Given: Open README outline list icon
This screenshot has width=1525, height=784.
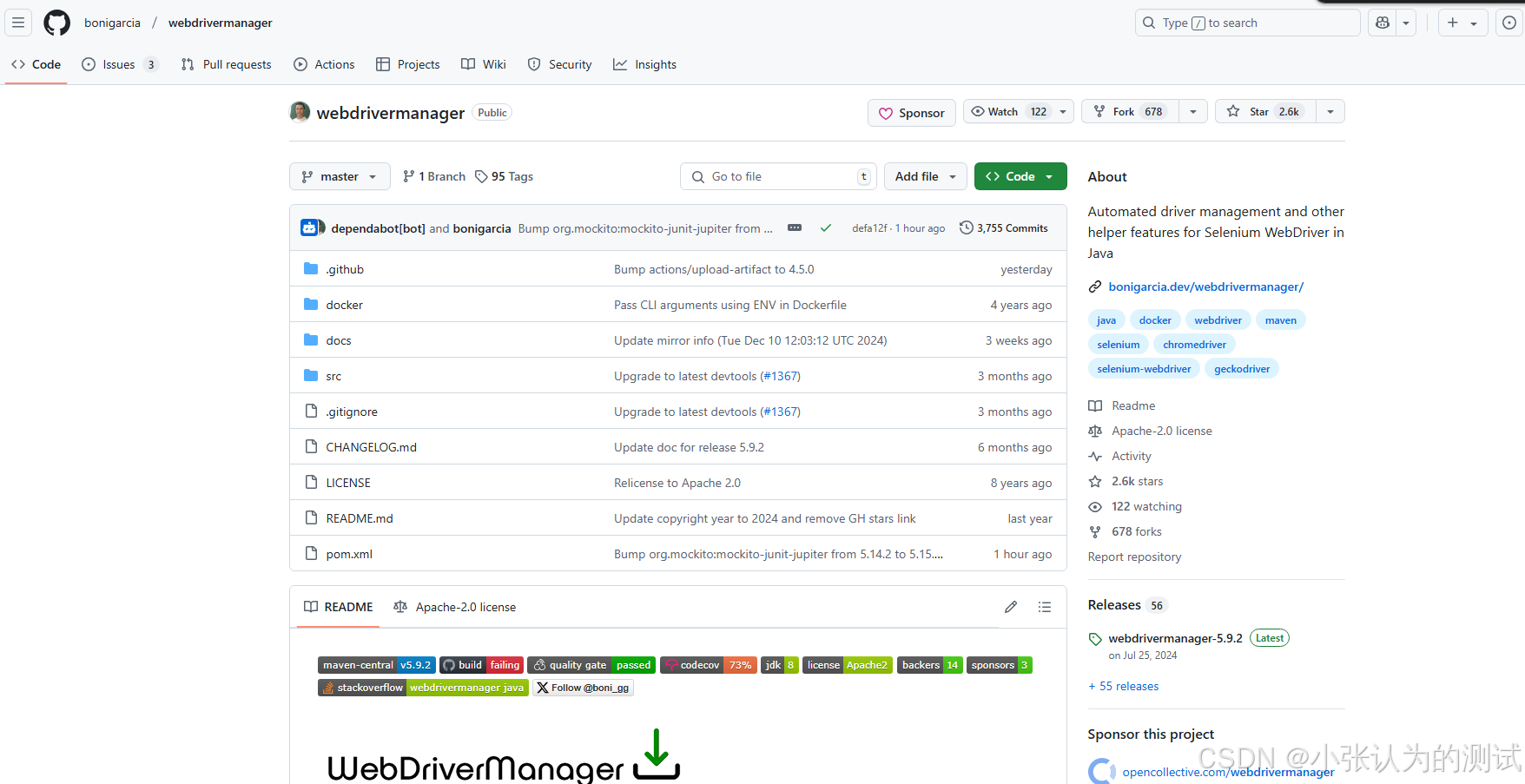Looking at the screenshot, I should (x=1045, y=607).
